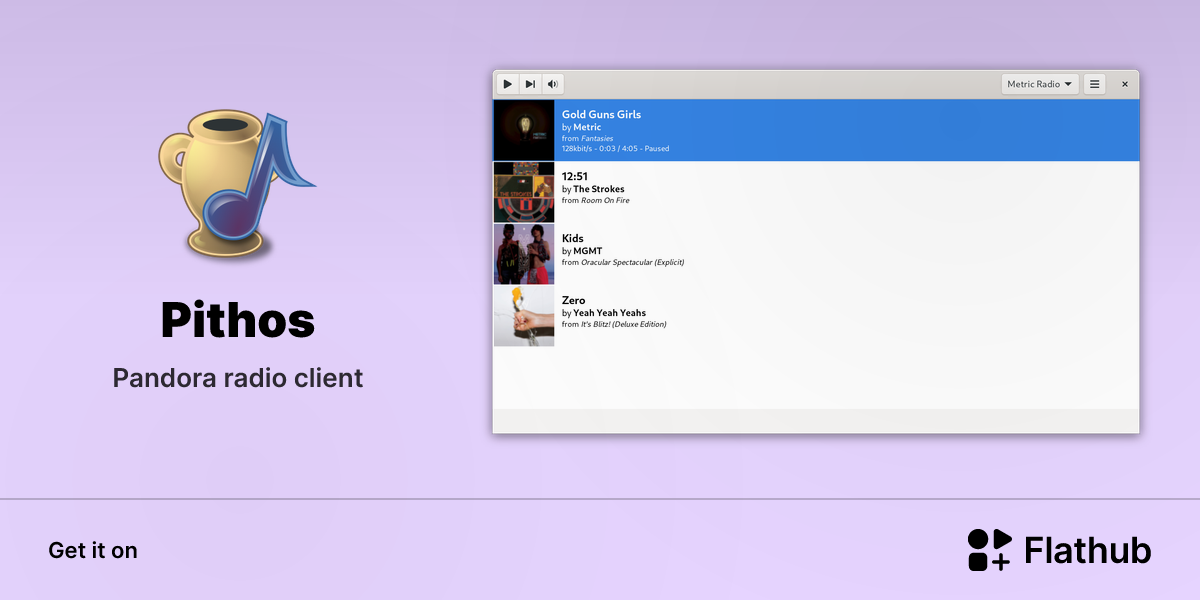Open the volume speaker control
Image resolution: width=1200 pixels, height=600 pixels.
552,84
